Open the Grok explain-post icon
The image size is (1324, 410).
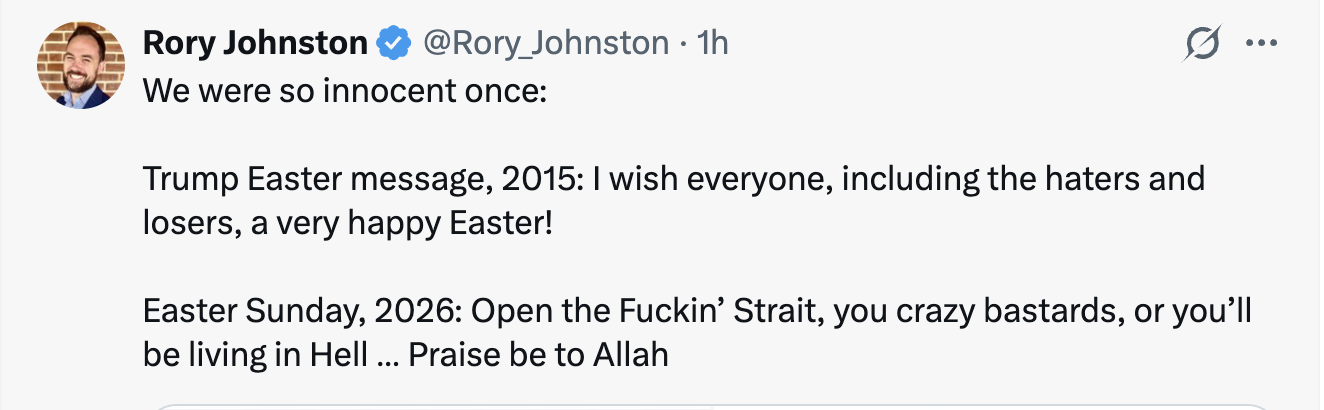tap(1201, 44)
